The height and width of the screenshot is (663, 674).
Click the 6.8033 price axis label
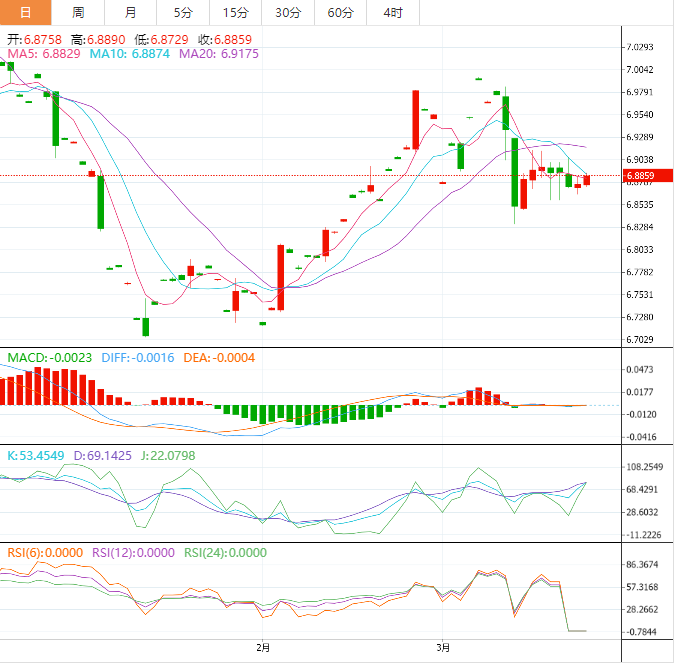[x=640, y=250]
